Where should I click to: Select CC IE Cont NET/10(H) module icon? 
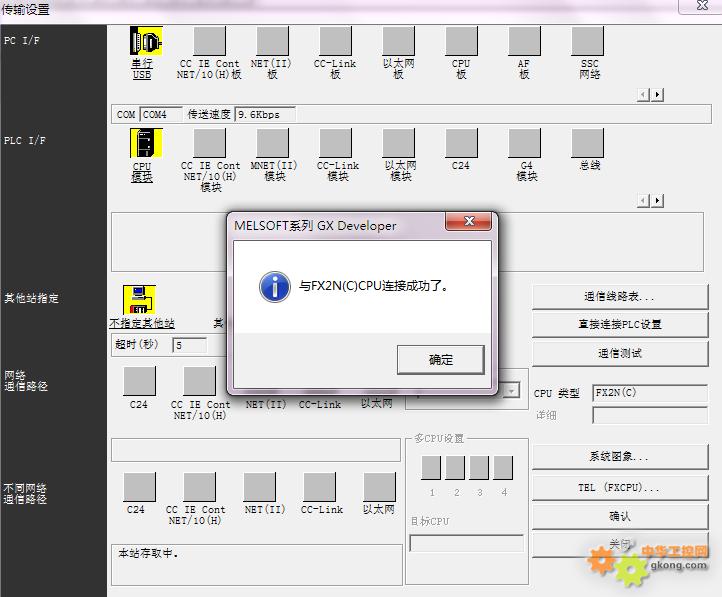point(210,143)
